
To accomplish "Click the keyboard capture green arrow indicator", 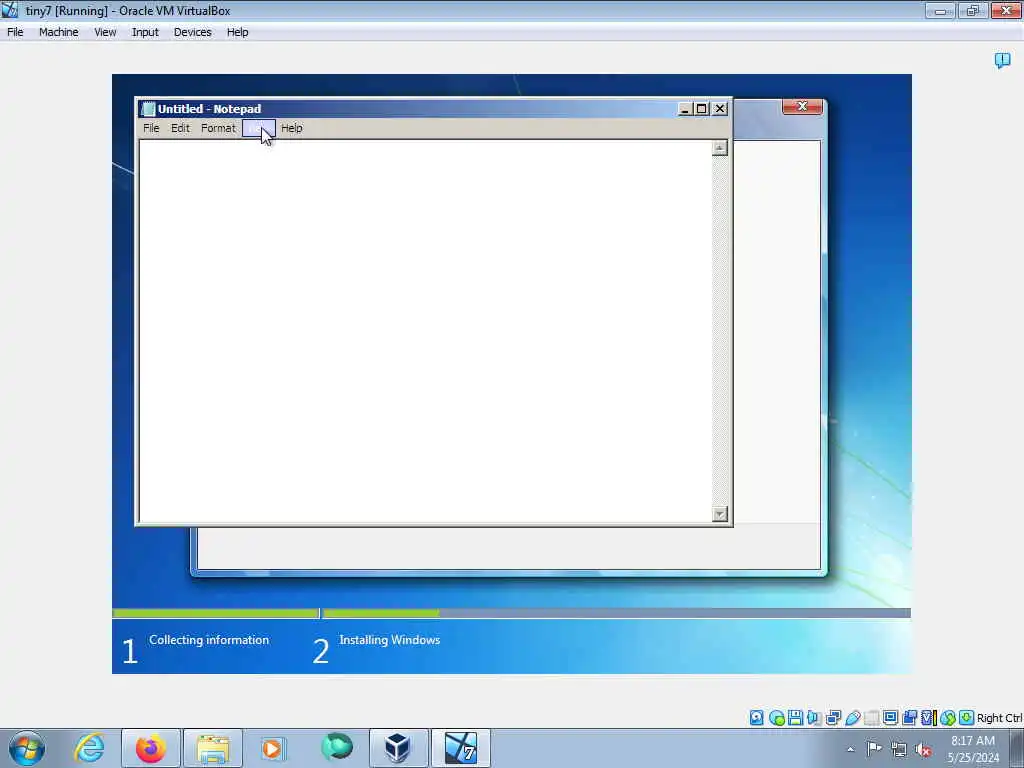I will tap(967, 718).
